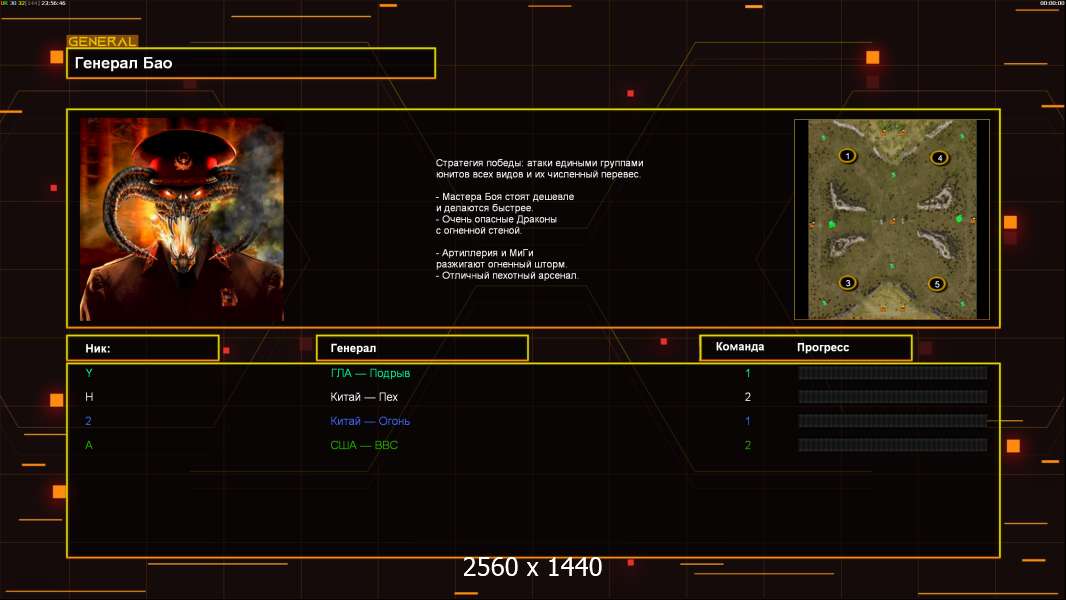Click start position marker 5 on the map
1066x600 pixels.
point(937,284)
